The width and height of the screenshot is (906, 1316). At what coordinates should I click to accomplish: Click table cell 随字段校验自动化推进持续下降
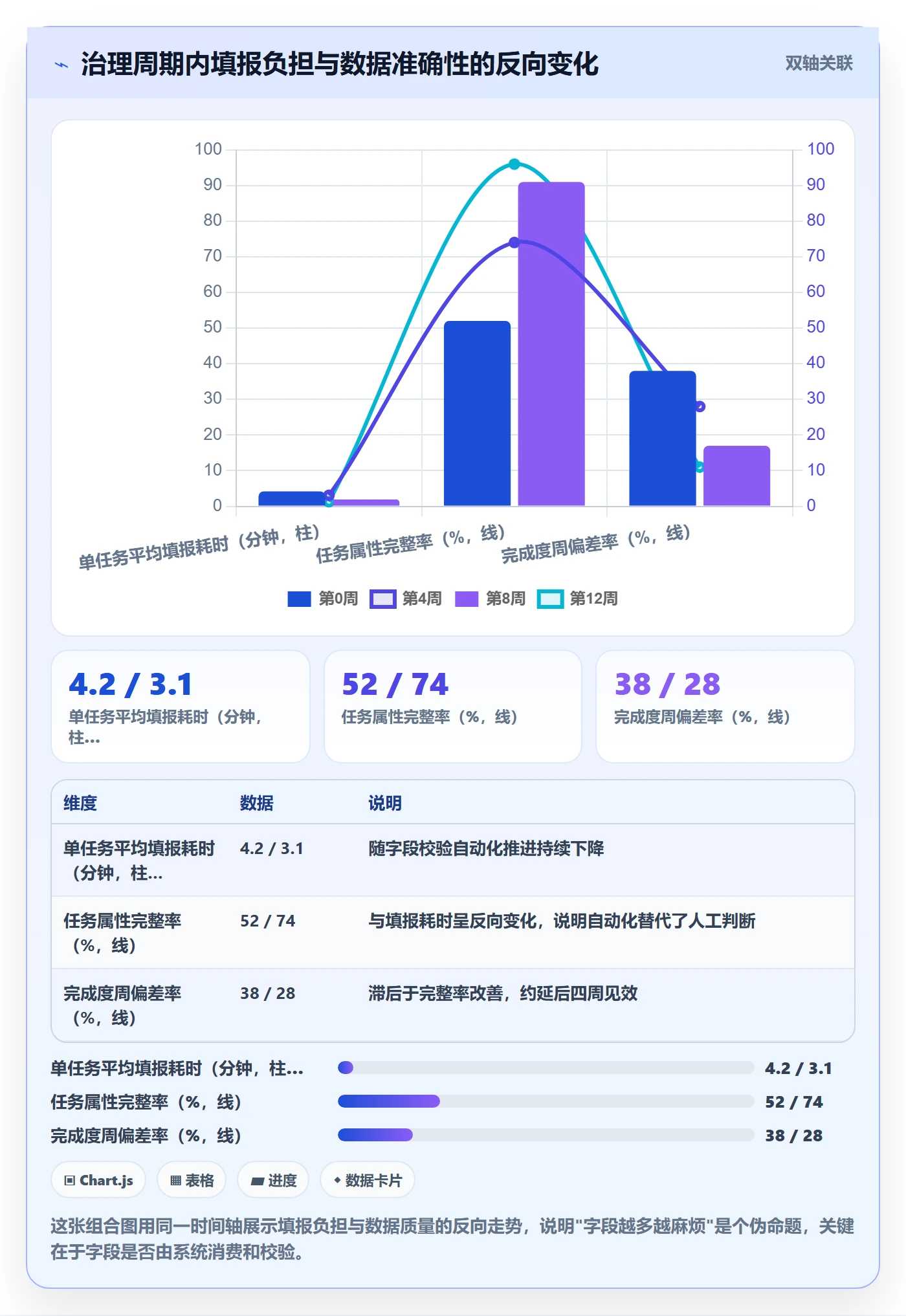coord(486,848)
